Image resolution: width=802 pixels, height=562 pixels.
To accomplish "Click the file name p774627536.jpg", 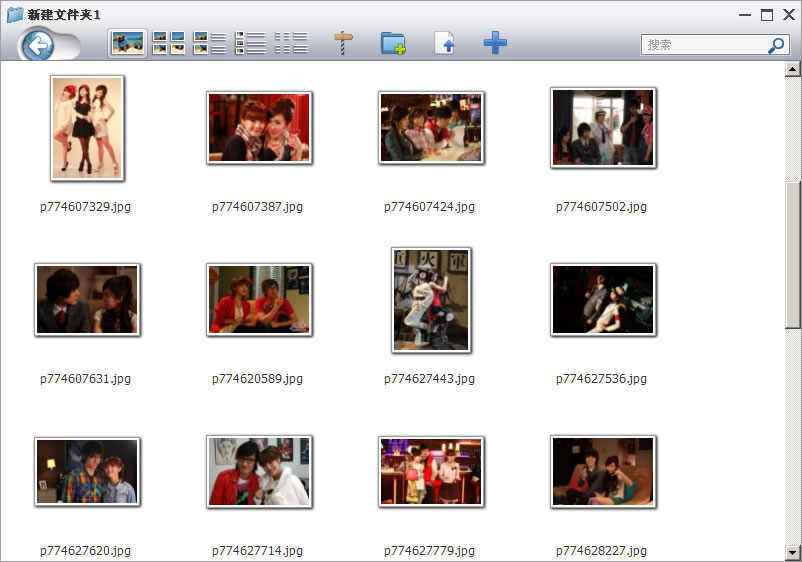I will click(x=602, y=379).
